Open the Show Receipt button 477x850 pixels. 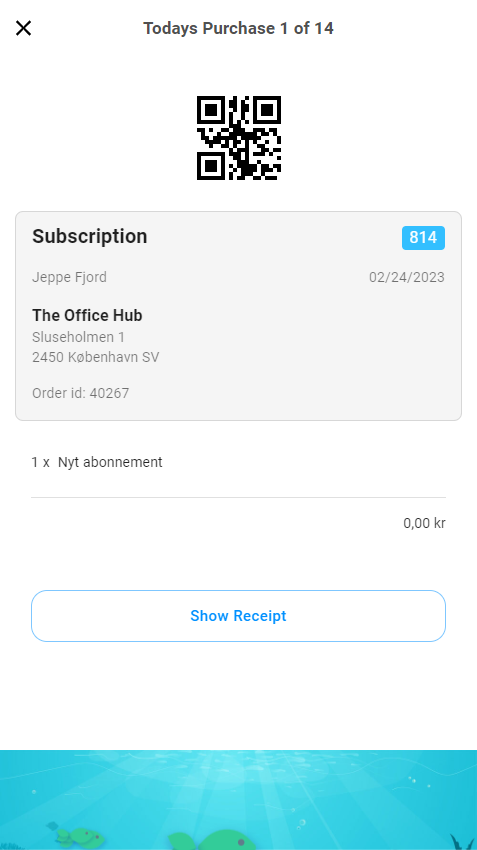(x=238, y=616)
